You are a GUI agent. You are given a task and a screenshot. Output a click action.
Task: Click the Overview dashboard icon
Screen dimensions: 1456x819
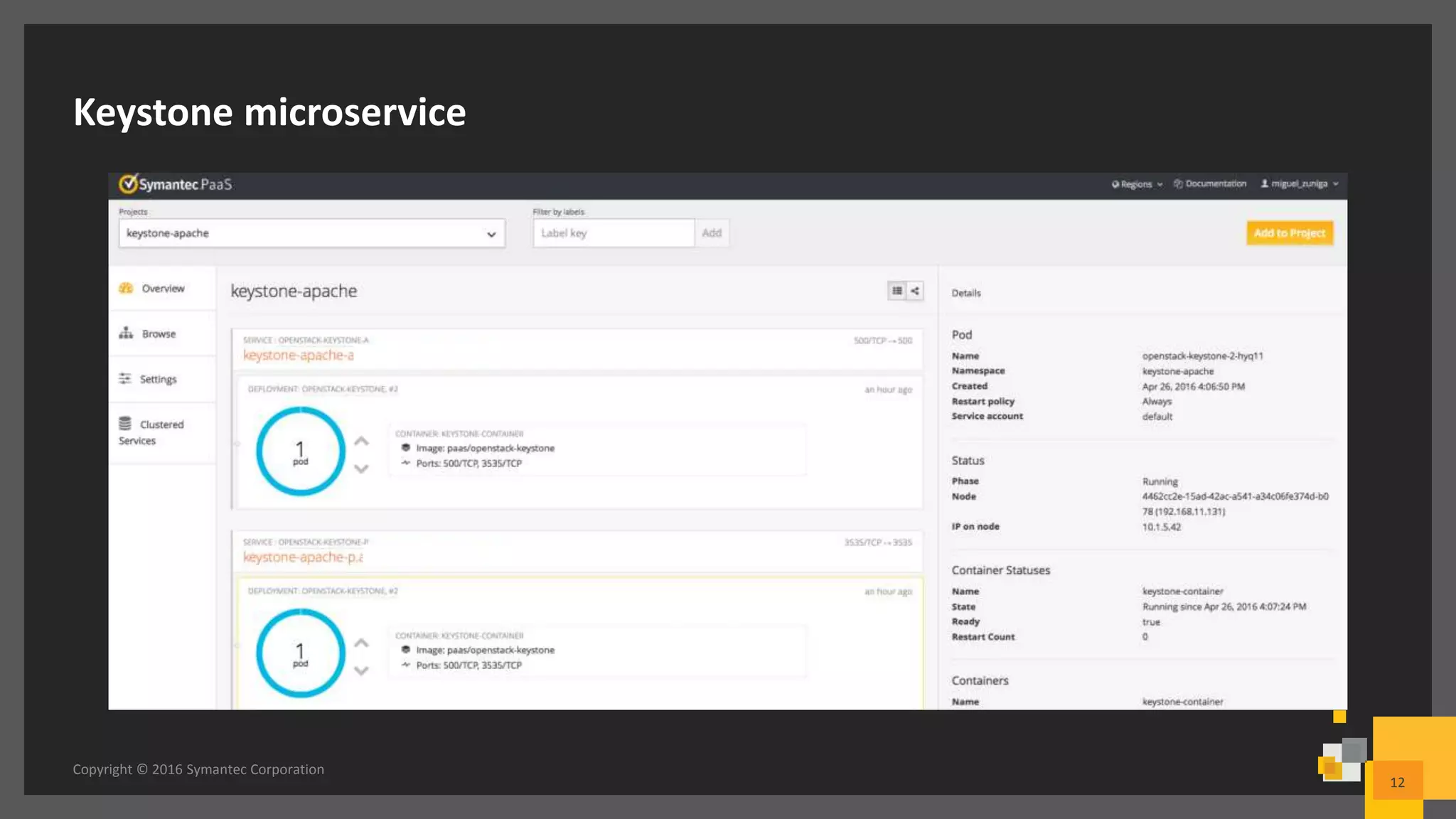126,288
